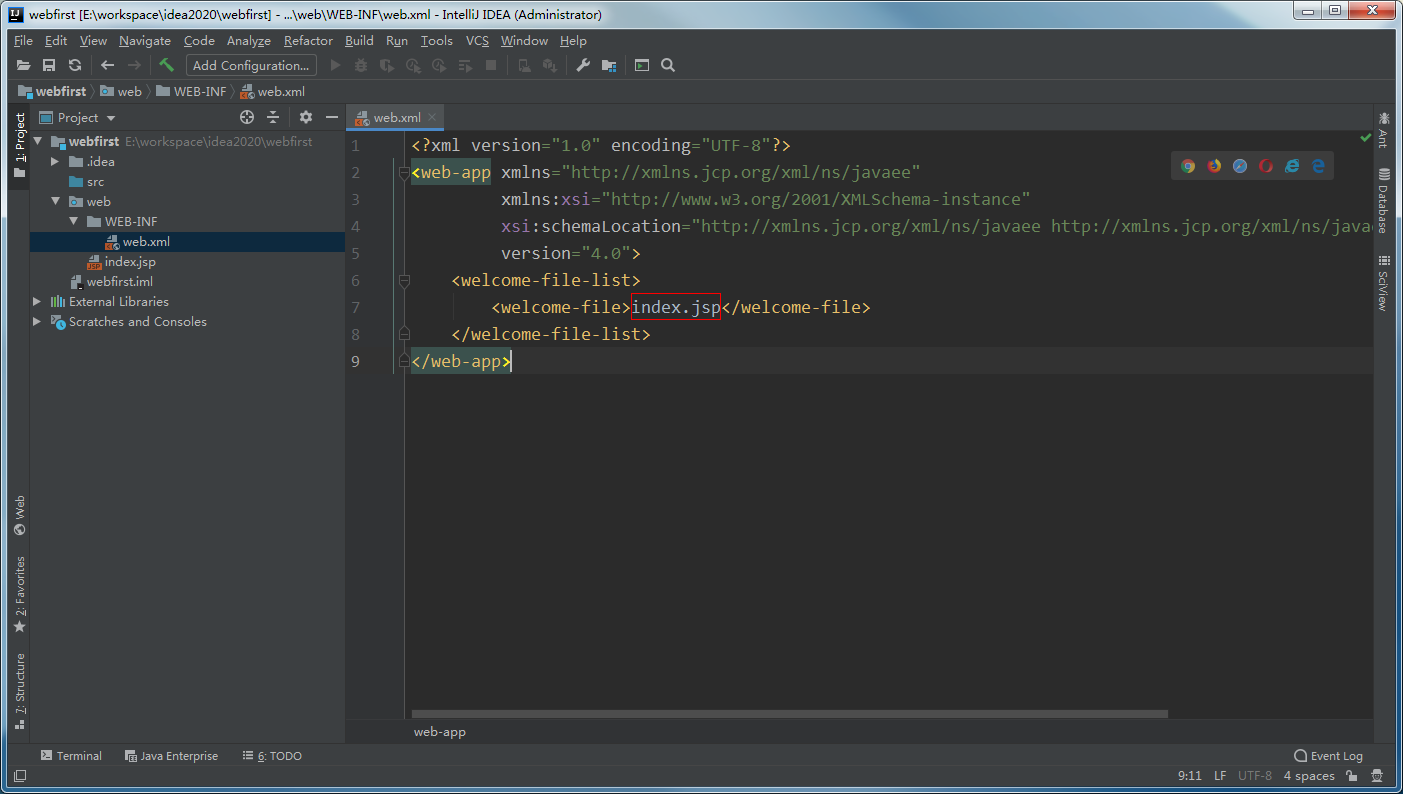
Task: Open Project panel gear options
Action: click(x=306, y=117)
